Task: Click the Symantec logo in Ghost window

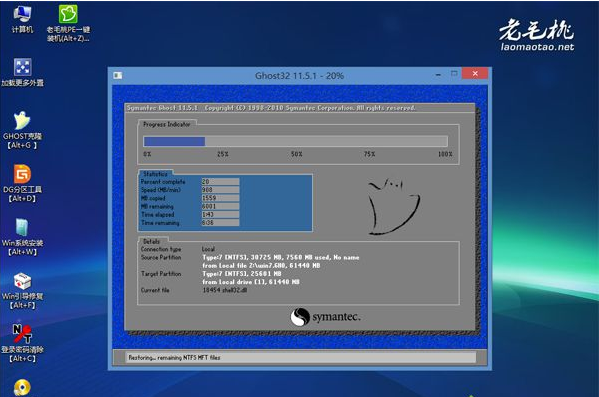Action: tap(325, 317)
